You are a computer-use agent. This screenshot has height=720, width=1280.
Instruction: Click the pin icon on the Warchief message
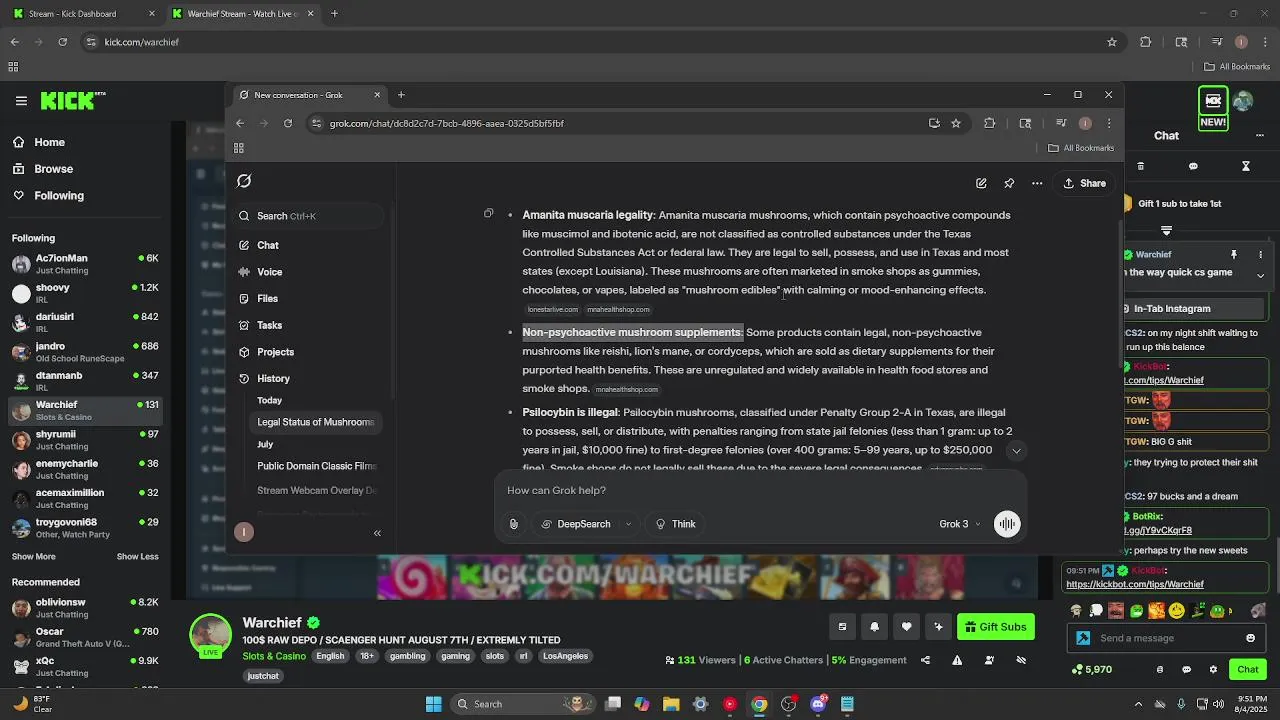1234,255
